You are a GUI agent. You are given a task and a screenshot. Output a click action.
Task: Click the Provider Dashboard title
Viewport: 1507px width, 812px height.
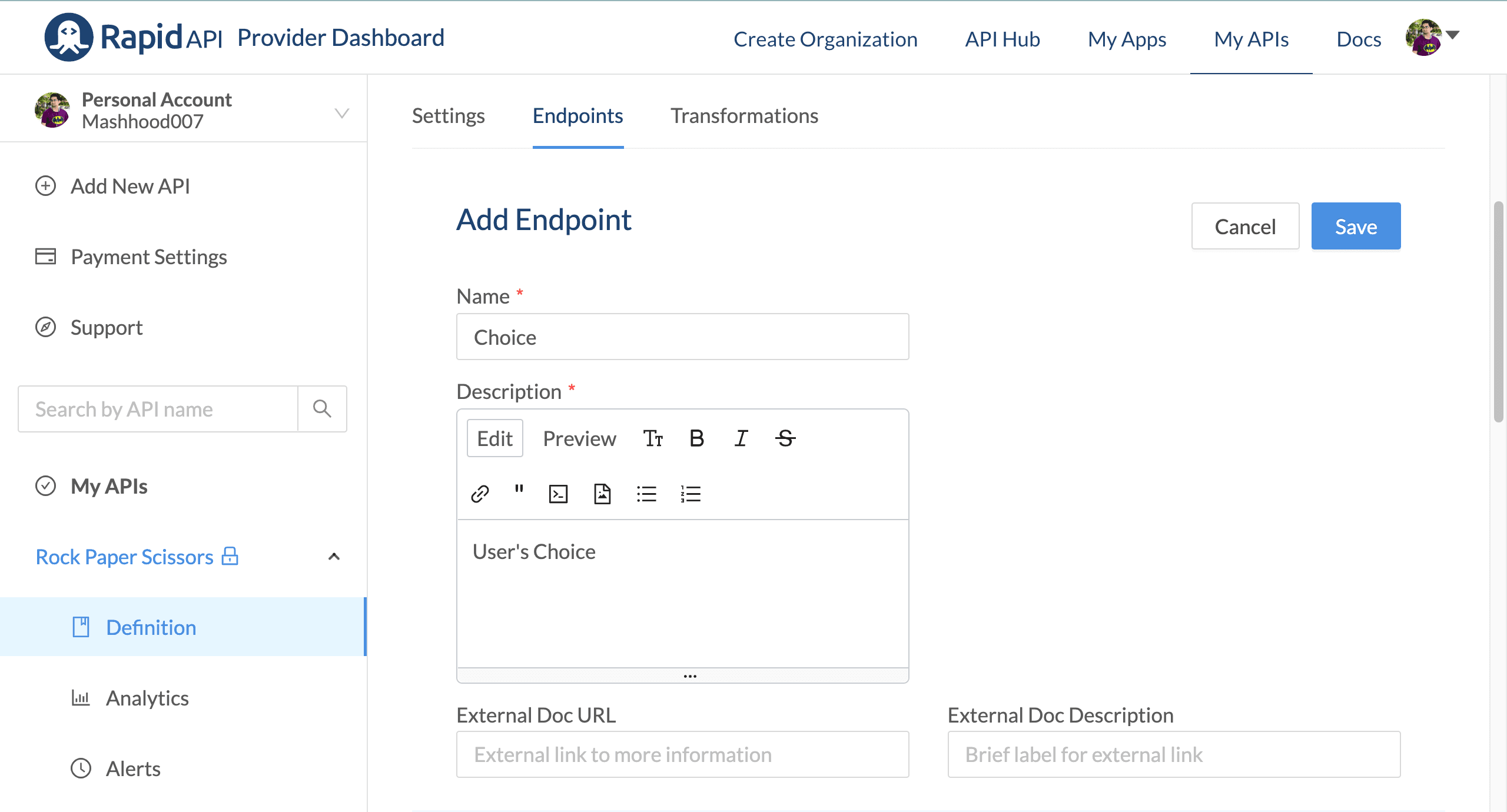click(341, 38)
